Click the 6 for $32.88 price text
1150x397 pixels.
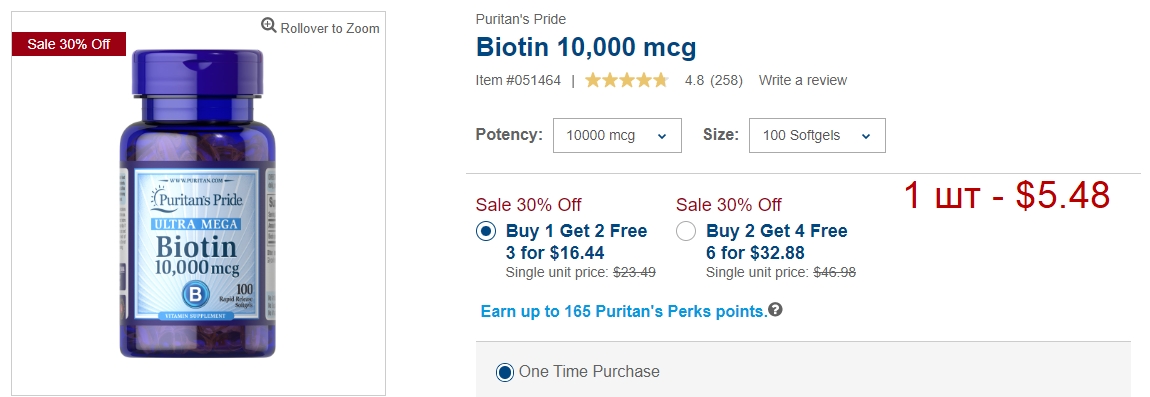[x=755, y=253]
